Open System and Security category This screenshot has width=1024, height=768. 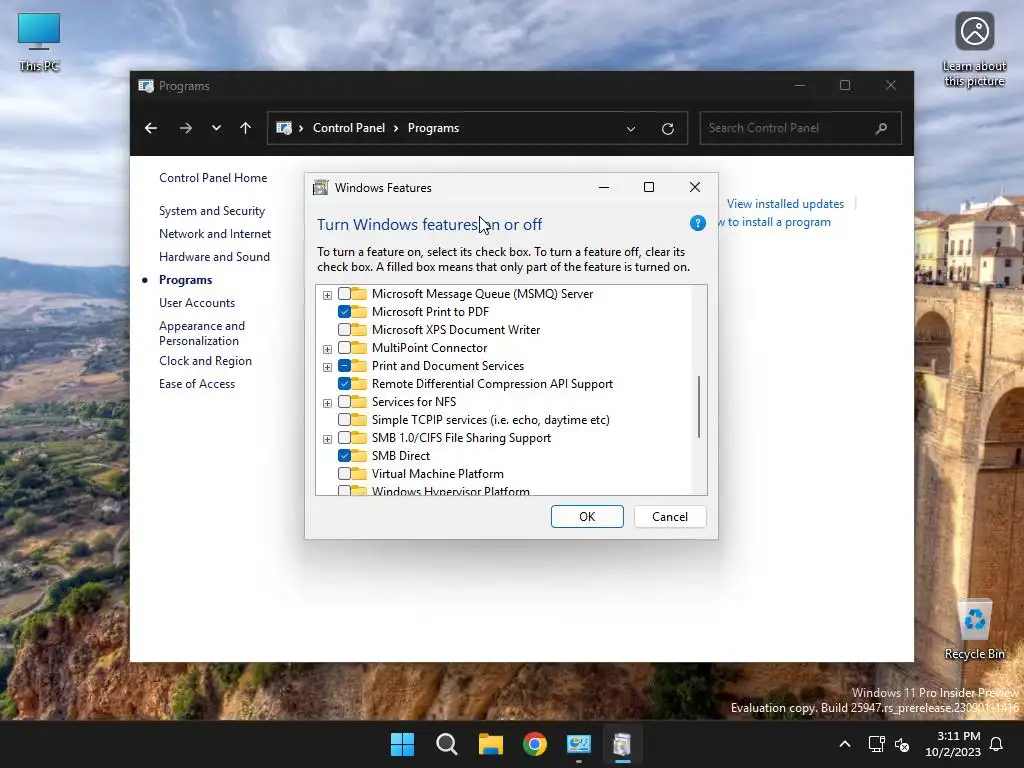(x=212, y=211)
